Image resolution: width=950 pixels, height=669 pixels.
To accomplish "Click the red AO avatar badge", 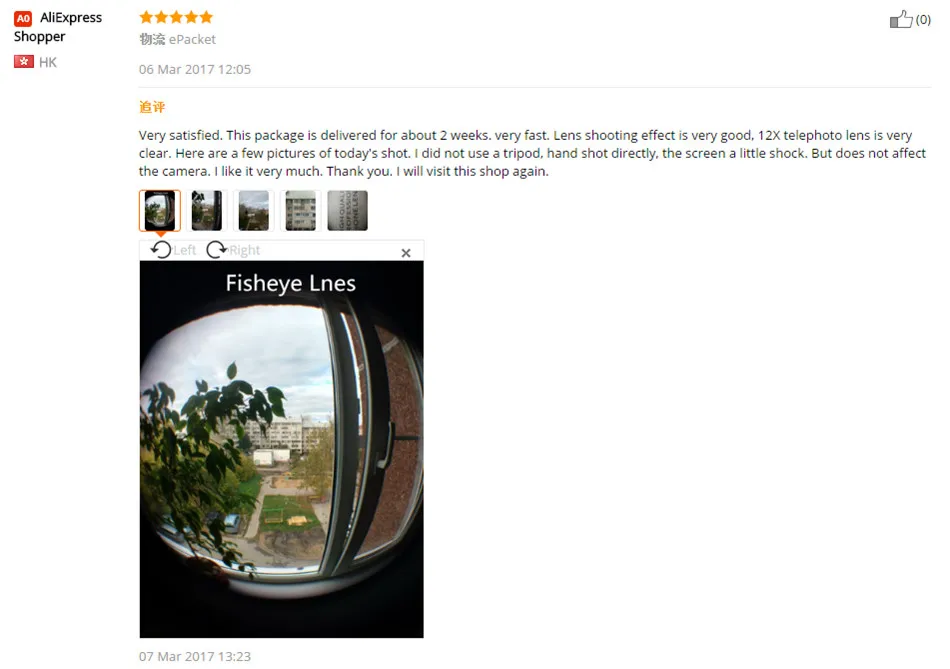I will point(23,18).
